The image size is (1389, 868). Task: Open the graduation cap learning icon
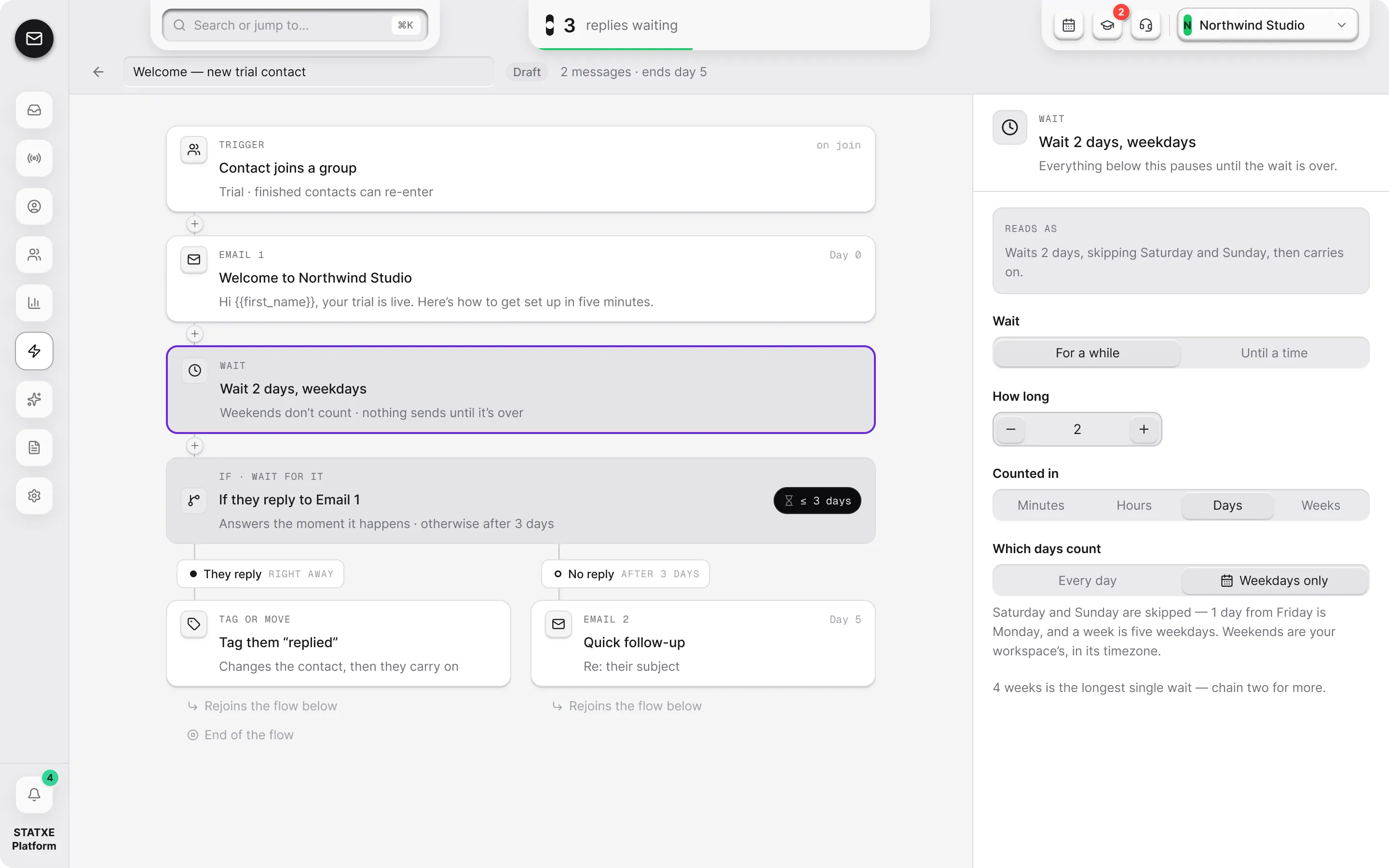pos(1106,25)
